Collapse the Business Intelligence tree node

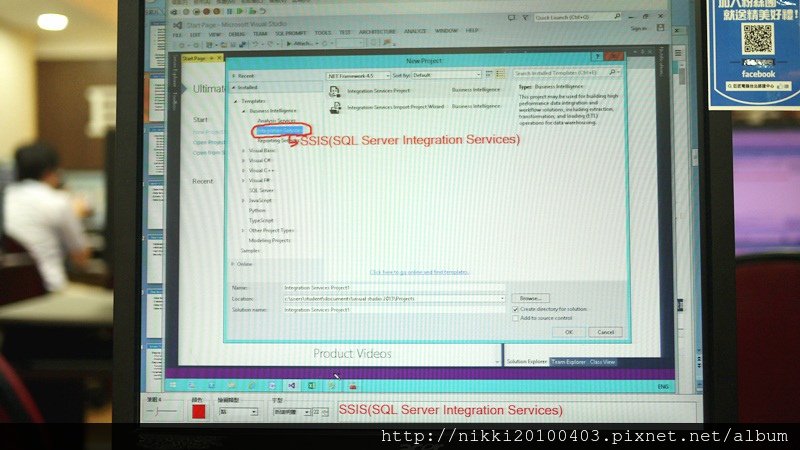(244, 111)
